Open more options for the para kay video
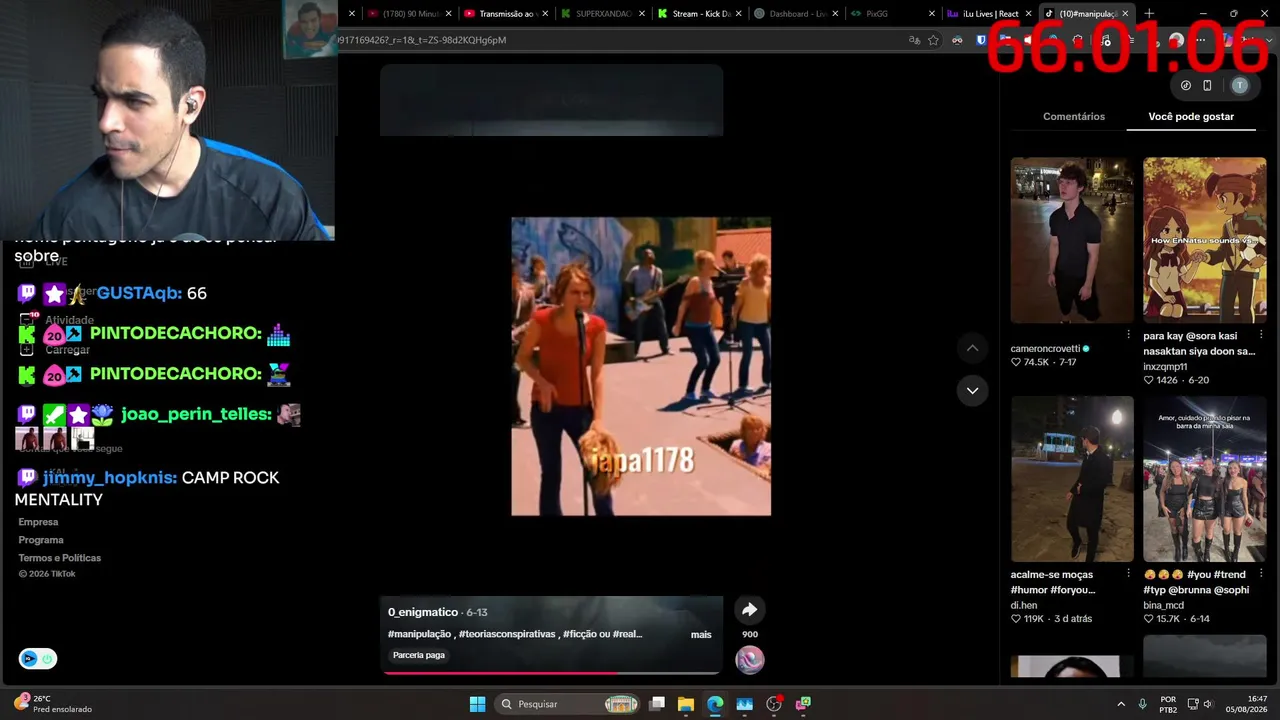The height and width of the screenshot is (720, 1280). [x=1261, y=335]
